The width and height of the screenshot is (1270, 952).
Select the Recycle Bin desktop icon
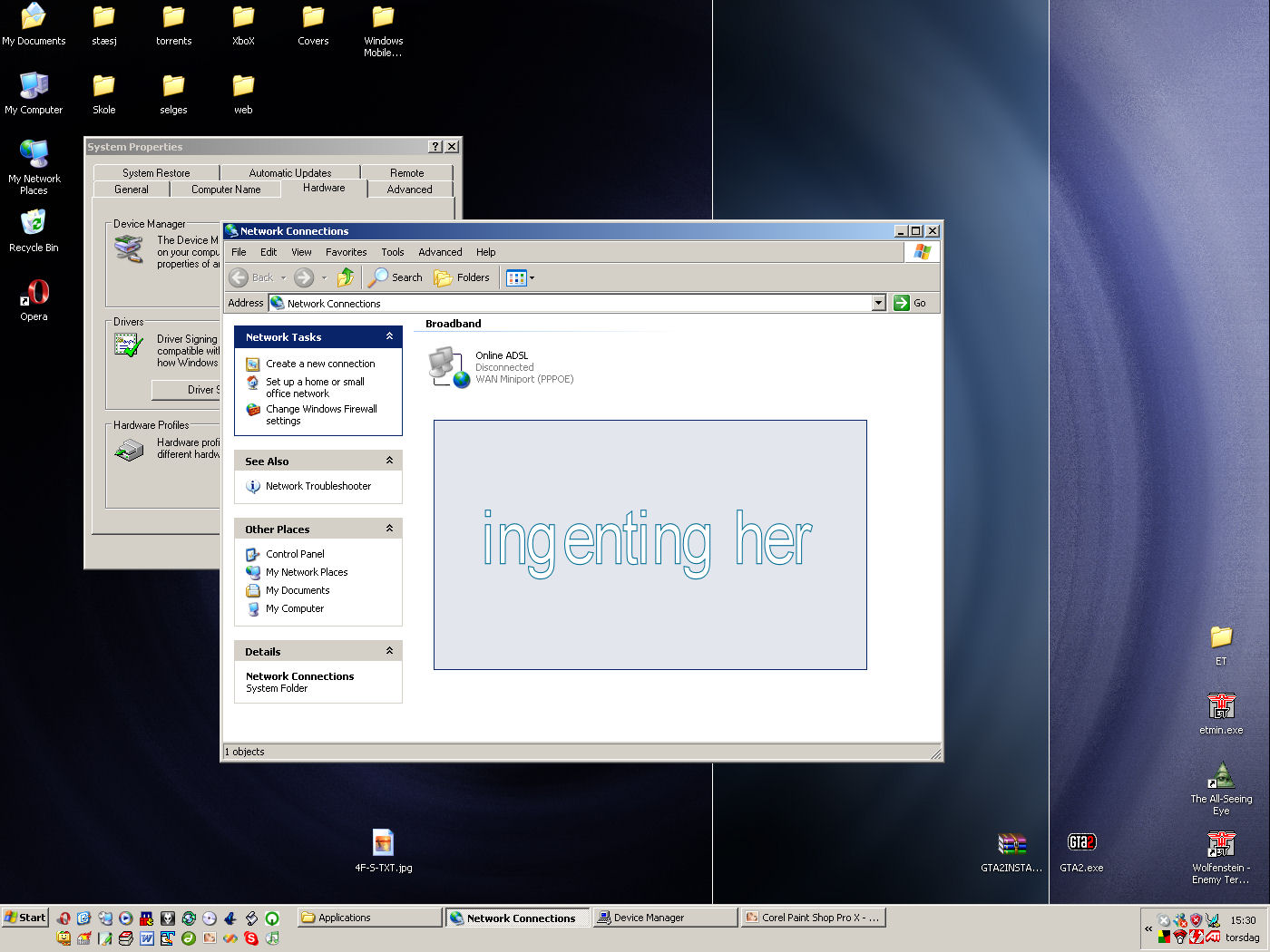point(34,231)
